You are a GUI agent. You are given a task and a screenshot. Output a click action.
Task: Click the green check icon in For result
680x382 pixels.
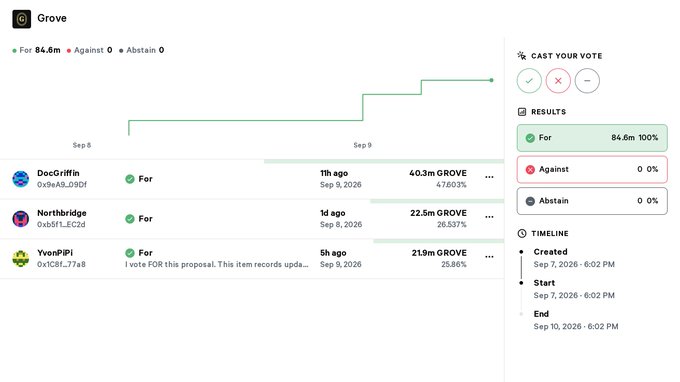pyautogui.click(x=530, y=138)
